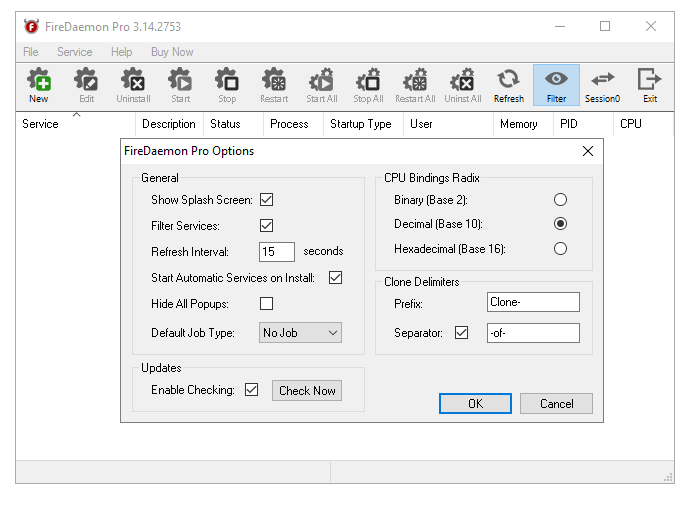Image resolution: width=693 pixels, height=507 pixels.
Task: Sort by the Startup Type column header
Action: 363,124
